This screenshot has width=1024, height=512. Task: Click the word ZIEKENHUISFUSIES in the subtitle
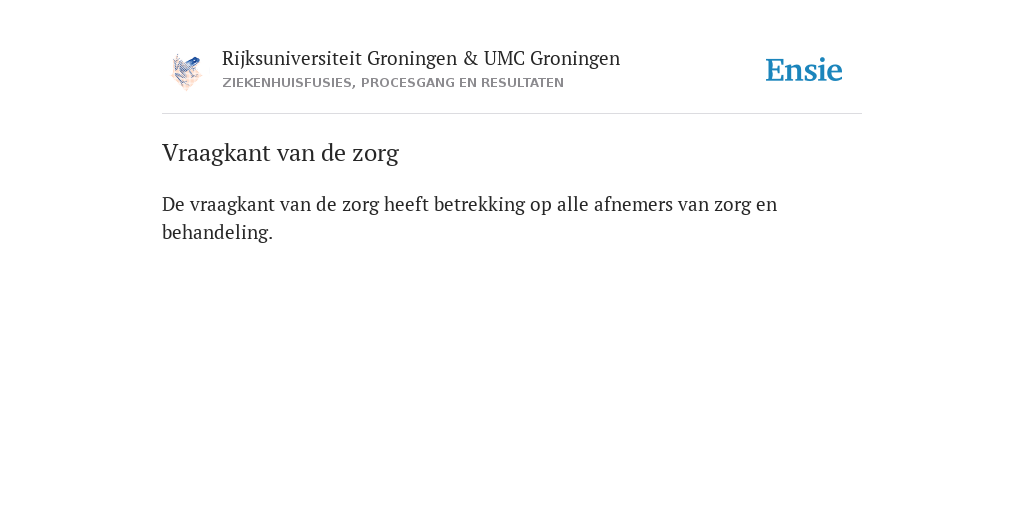[287, 83]
